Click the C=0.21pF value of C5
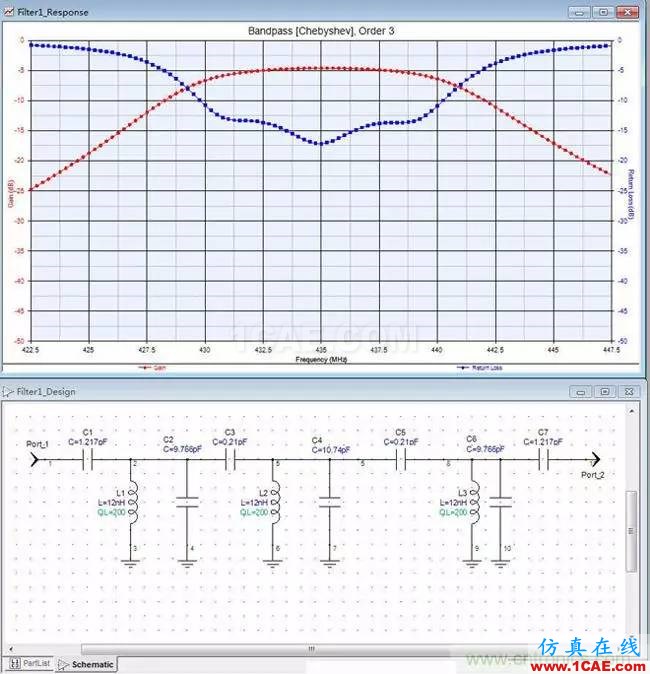Viewport: 650px width, 674px height. pos(401,441)
